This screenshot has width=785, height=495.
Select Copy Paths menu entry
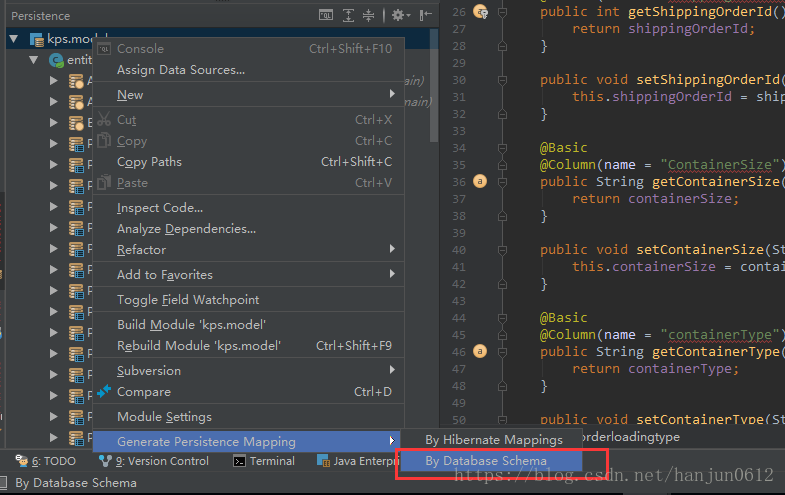(248, 162)
